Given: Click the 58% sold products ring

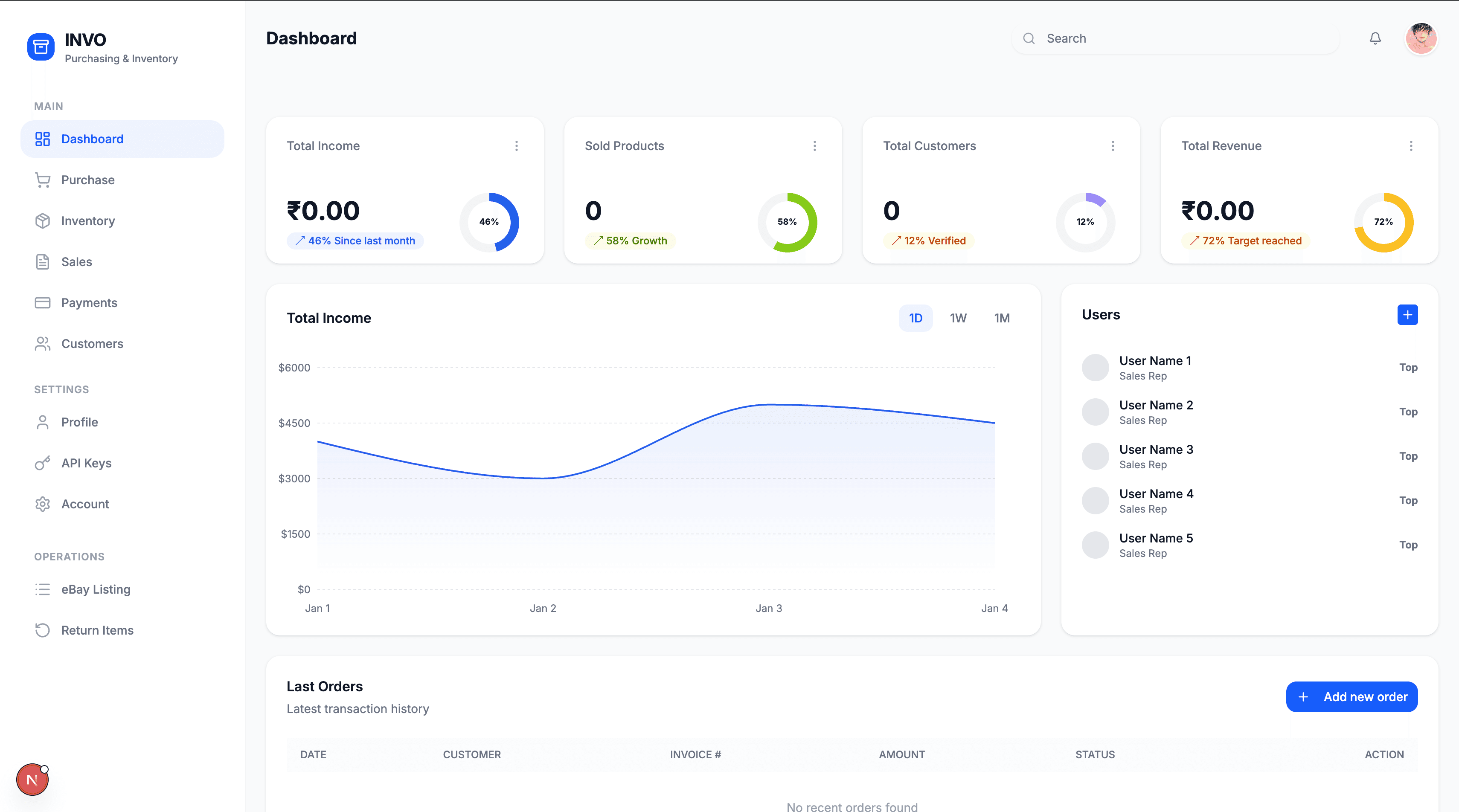Looking at the screenshot, I should pos(787,222).
